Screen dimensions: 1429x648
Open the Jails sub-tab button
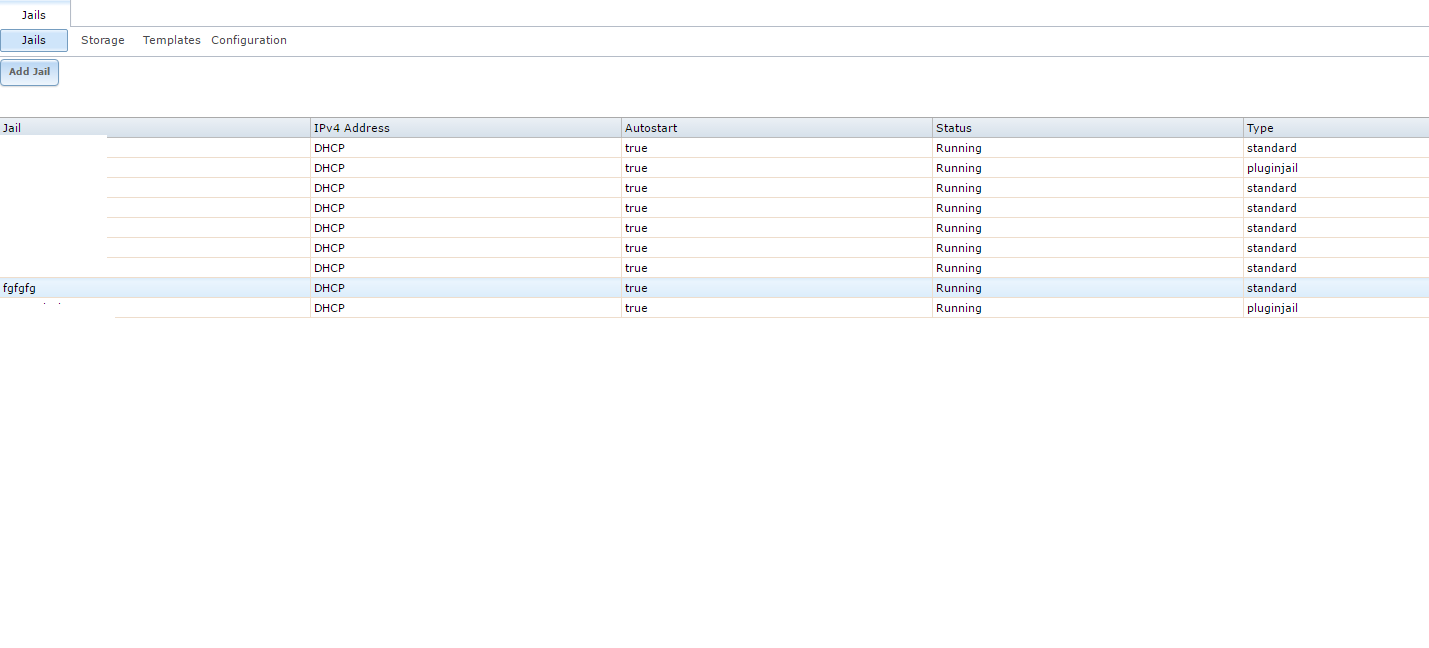point(34,40)
